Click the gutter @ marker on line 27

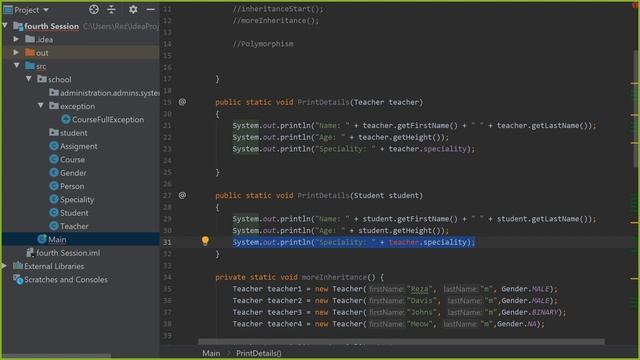click(x=182, y=196)
